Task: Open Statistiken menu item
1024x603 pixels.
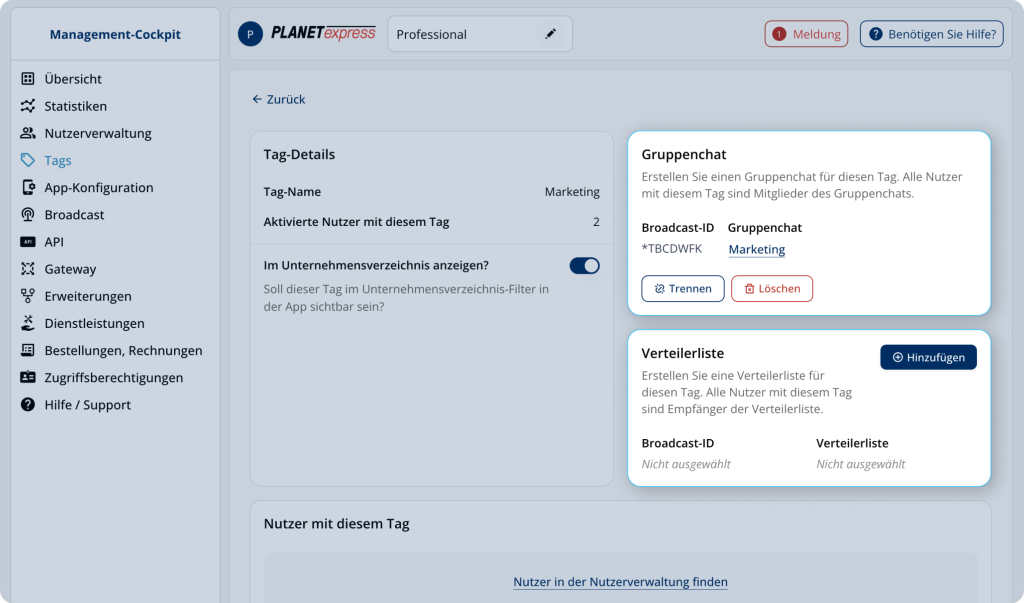Action: pyautogui.click(x=76, y=106)
